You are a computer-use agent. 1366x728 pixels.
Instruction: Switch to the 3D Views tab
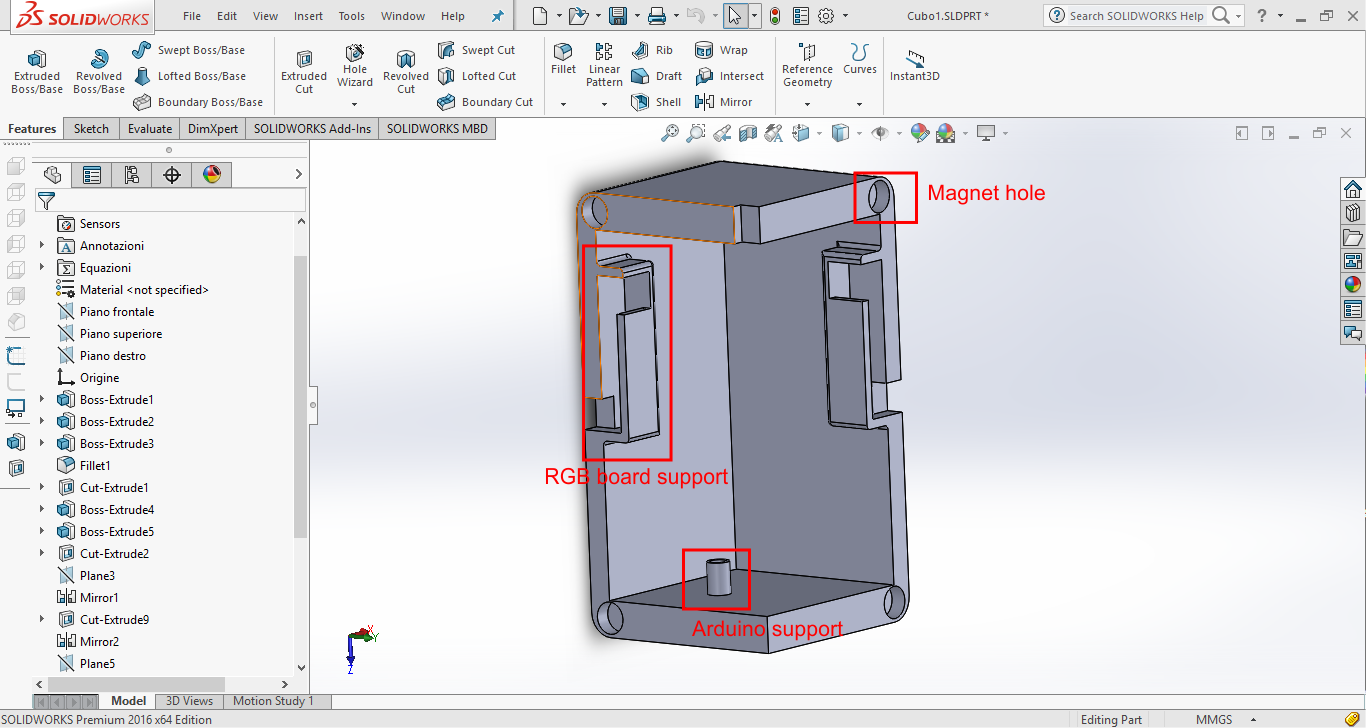coord(189,701)
